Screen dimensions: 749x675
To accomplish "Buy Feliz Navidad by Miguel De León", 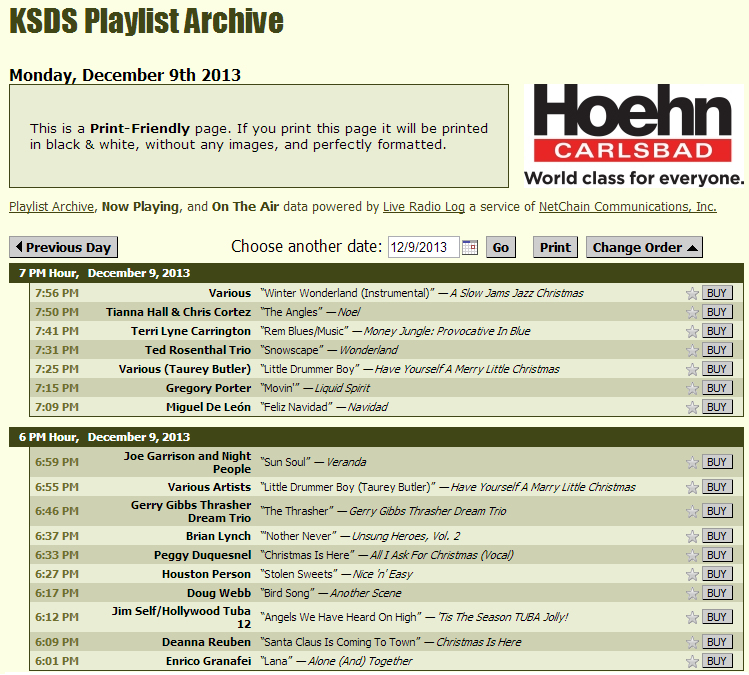I will (x=717, y=407).
